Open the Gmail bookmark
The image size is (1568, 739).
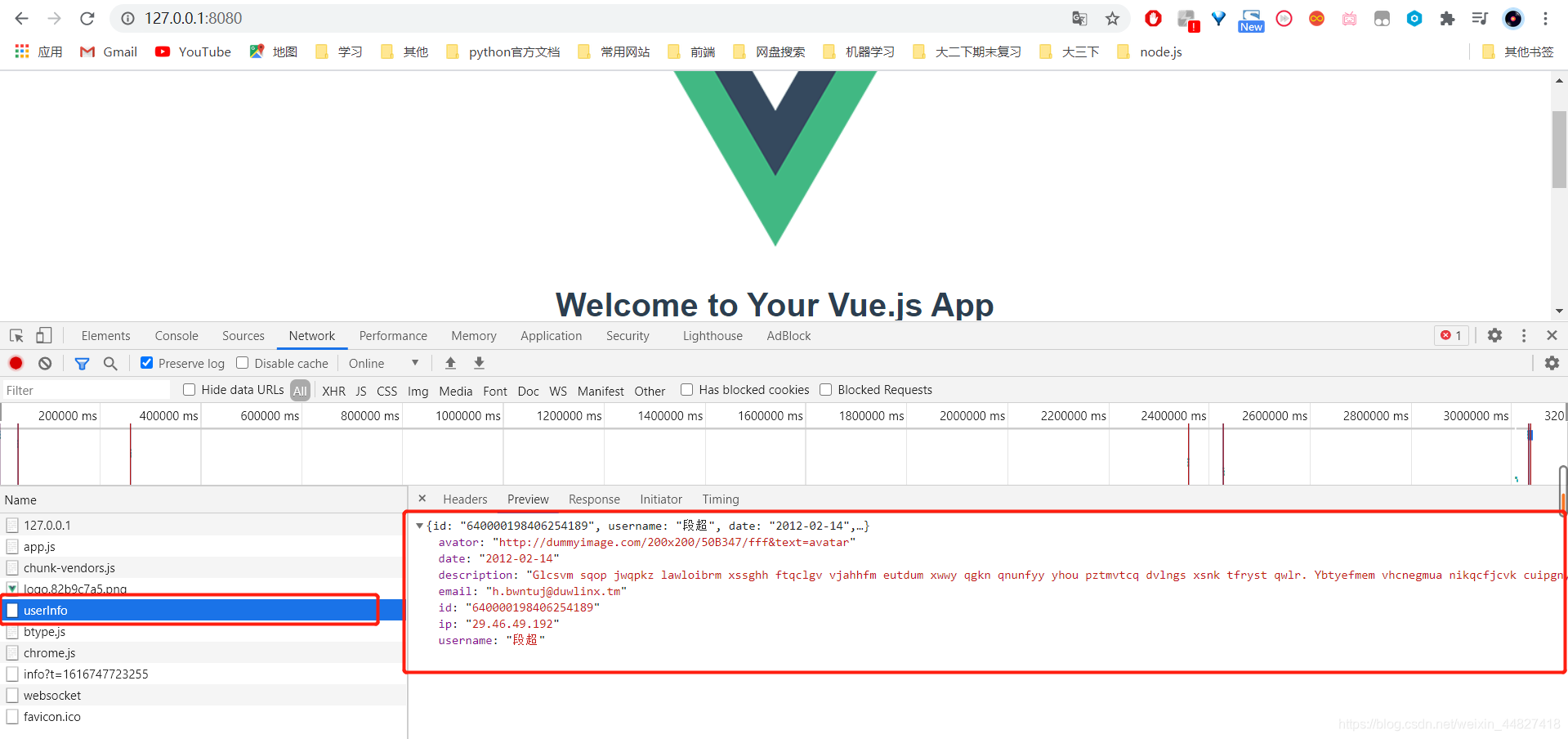(109, 52)
